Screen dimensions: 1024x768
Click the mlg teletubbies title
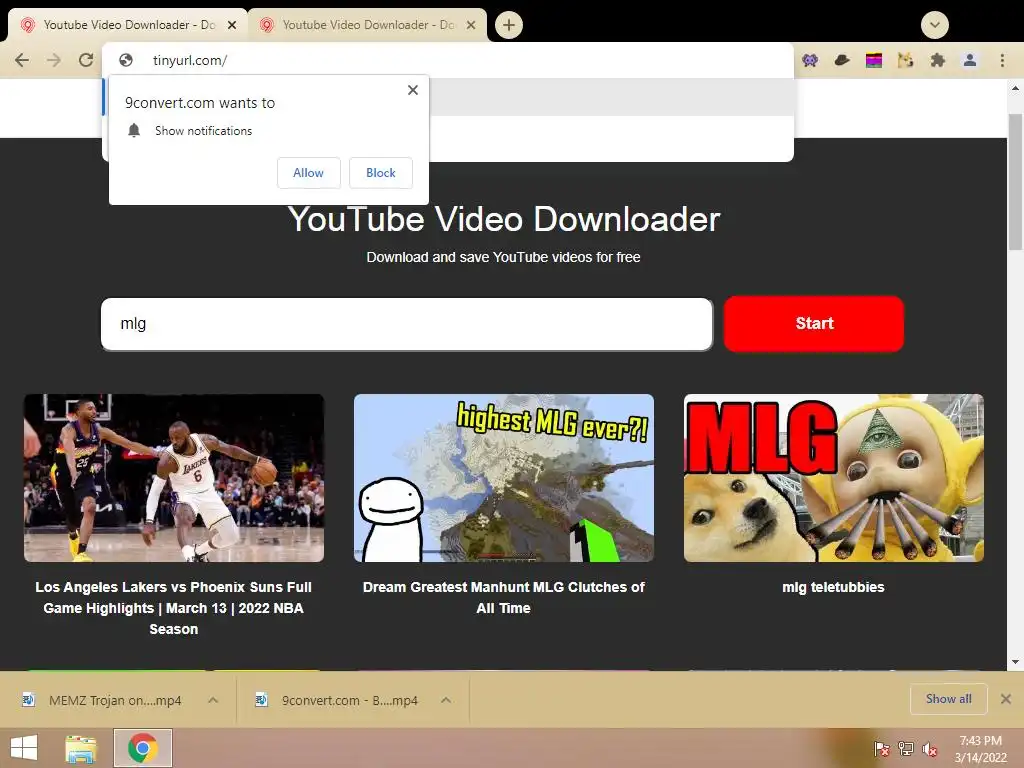(833, 587)
